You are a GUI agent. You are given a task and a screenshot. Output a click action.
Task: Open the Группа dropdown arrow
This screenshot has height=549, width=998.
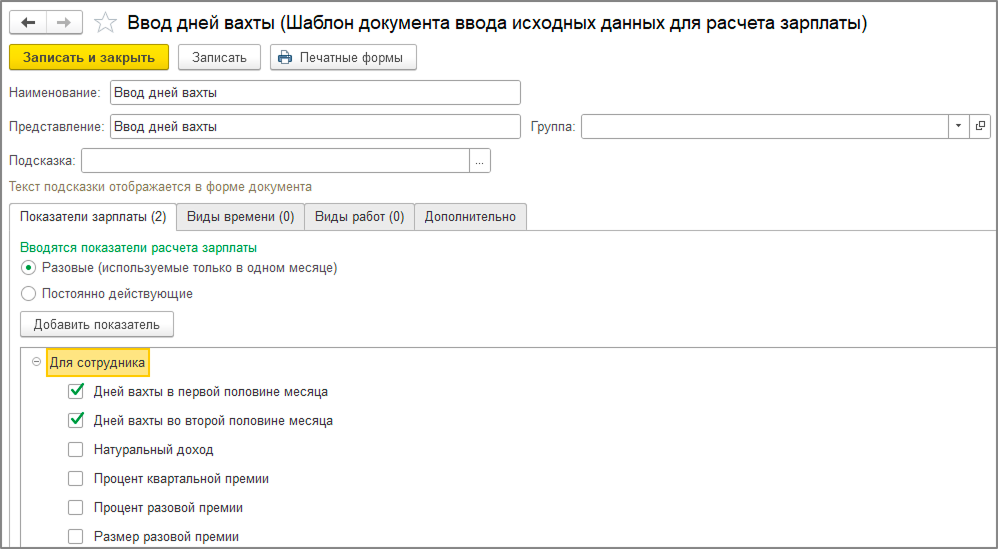[958, 126]
